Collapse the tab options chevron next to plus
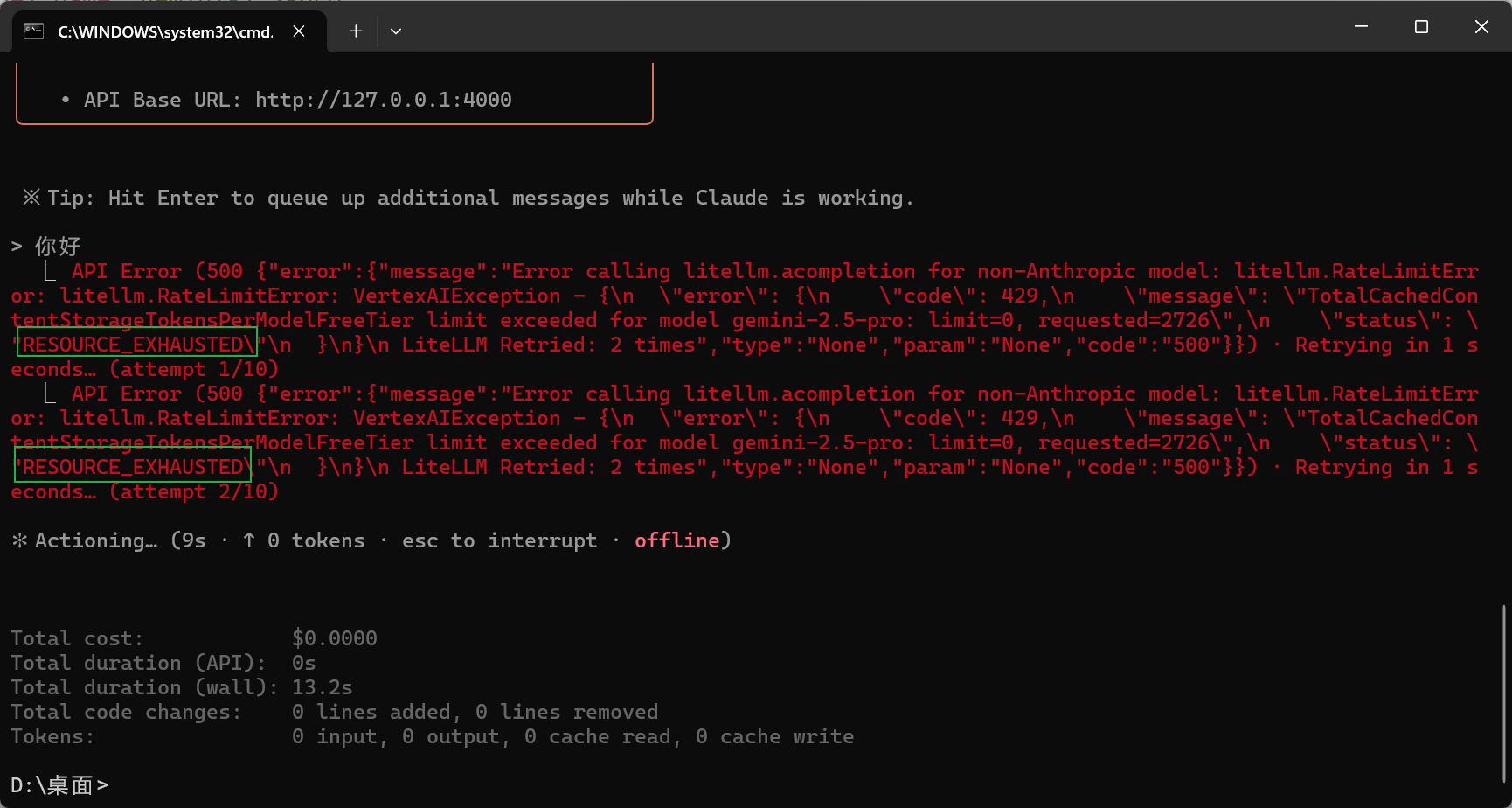The width and height of the screenshot is (1512, 808). tap(396, 31)
